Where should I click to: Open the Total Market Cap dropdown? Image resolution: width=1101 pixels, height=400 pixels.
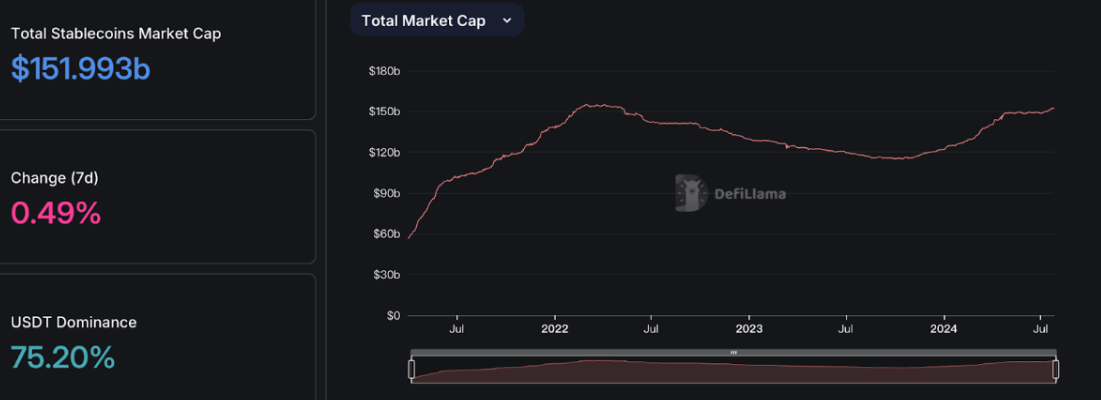436,20
